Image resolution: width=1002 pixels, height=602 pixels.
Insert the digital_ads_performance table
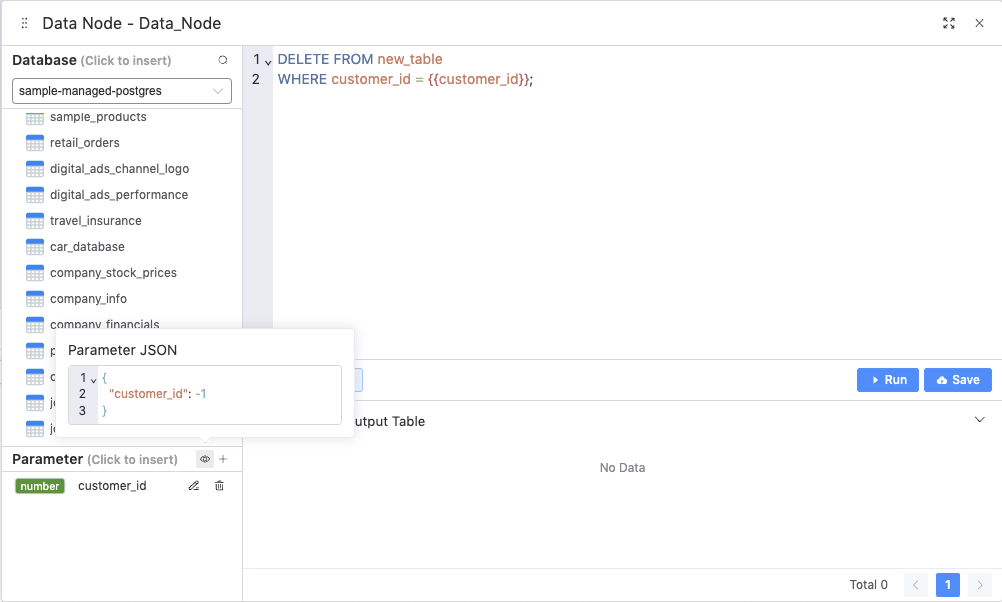tap(118, 195)
